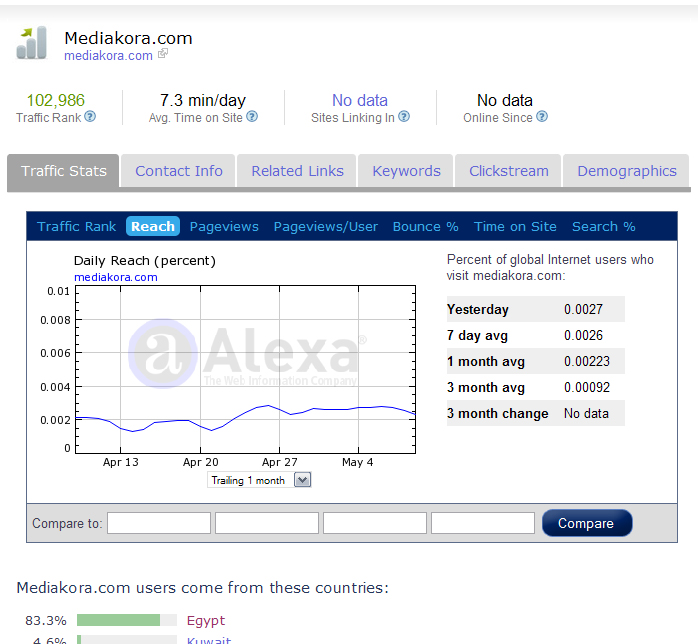
Task: Click the first Compare to input field
Action: click(159, 523)
